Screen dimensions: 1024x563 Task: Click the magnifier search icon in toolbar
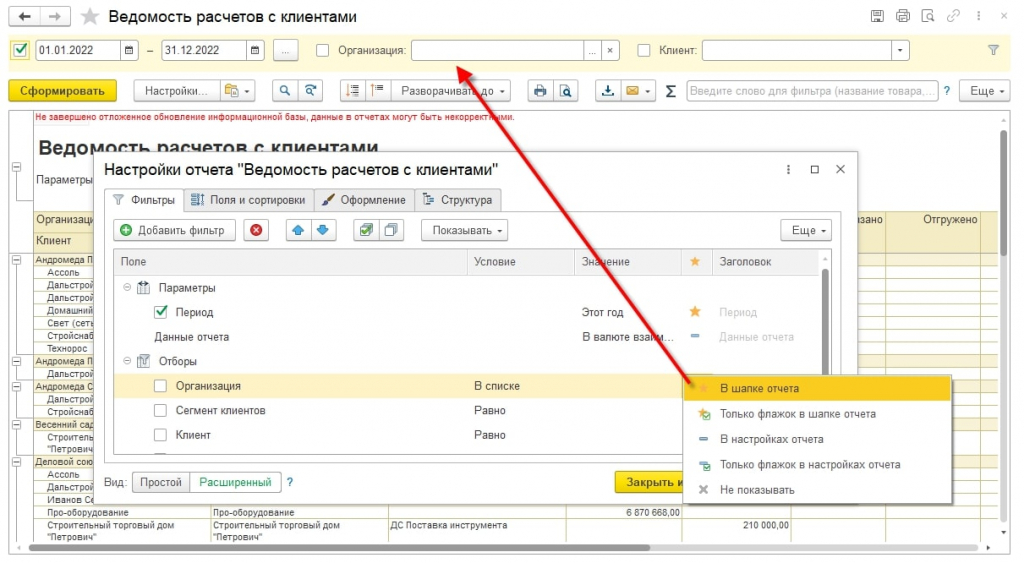click(x=285, y=91)
